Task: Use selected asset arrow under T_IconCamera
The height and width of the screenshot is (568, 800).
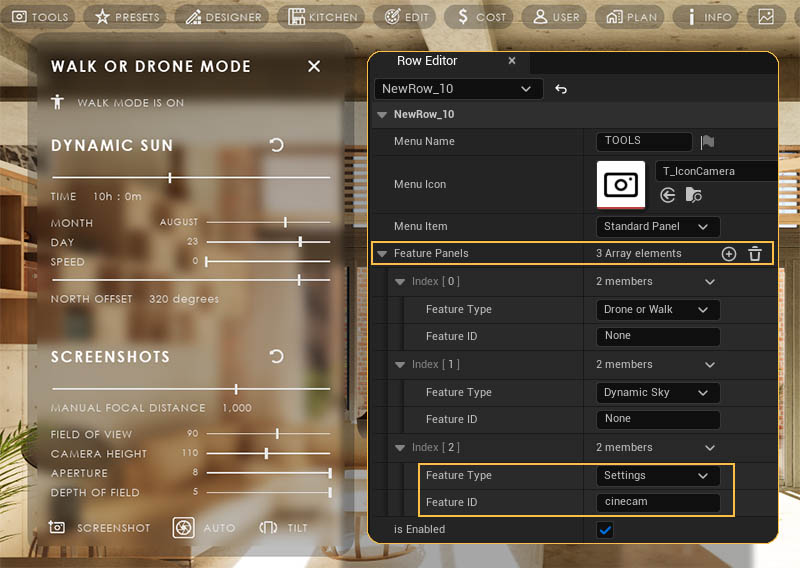Action: 668,196
